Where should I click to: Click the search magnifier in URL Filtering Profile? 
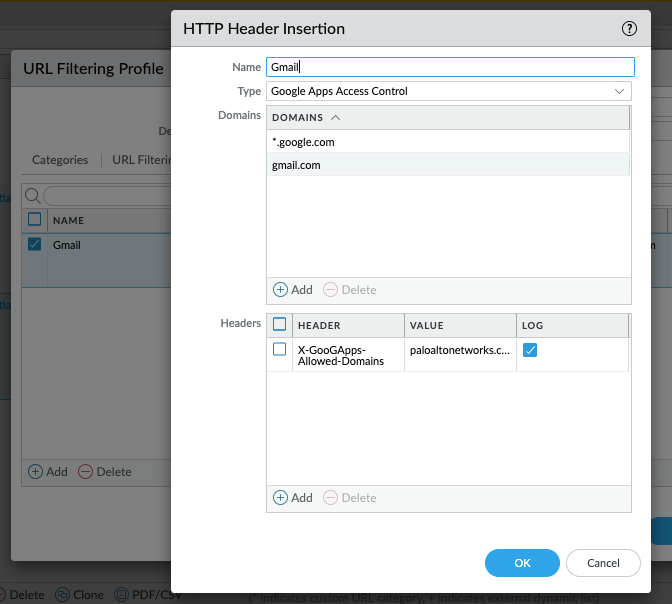tap(32, 196)
